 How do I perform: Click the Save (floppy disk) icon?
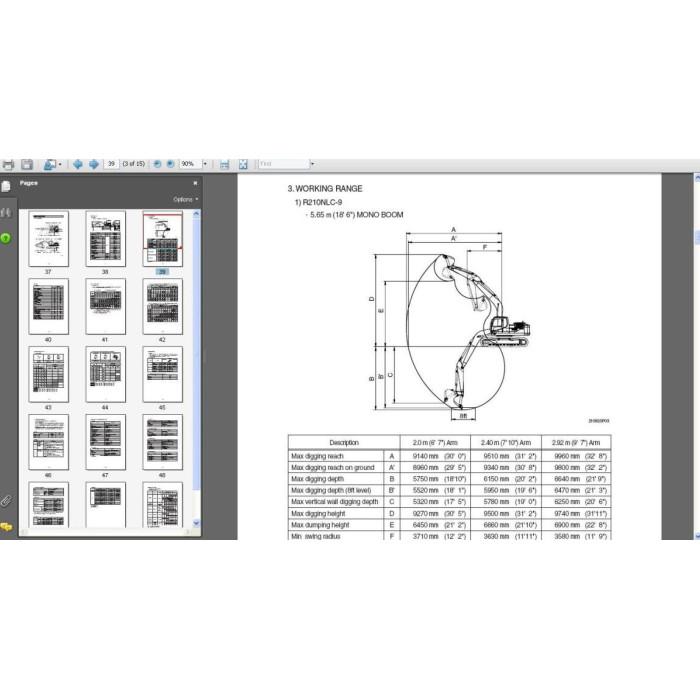click(x=27, y=164)
